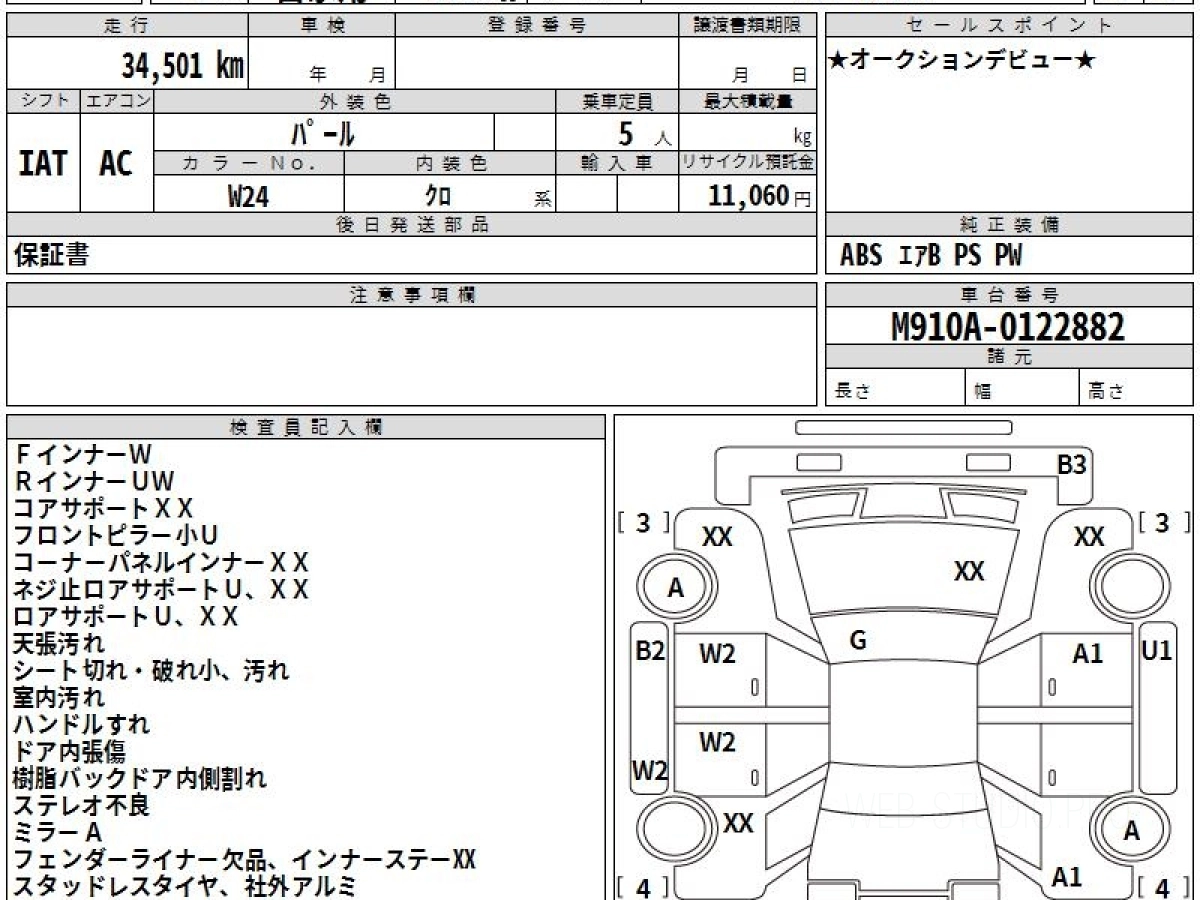
Task: Click the 諸元 header
Action: click(1009, 357)
